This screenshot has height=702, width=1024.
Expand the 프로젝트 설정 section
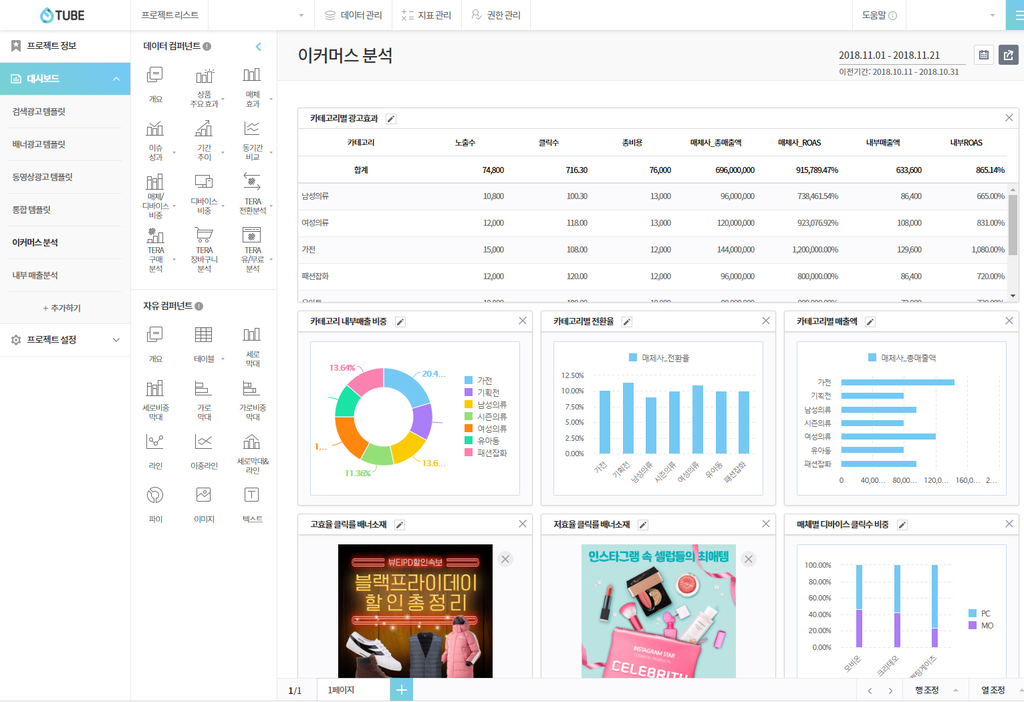pyautogui.click(x=116, y=340)
